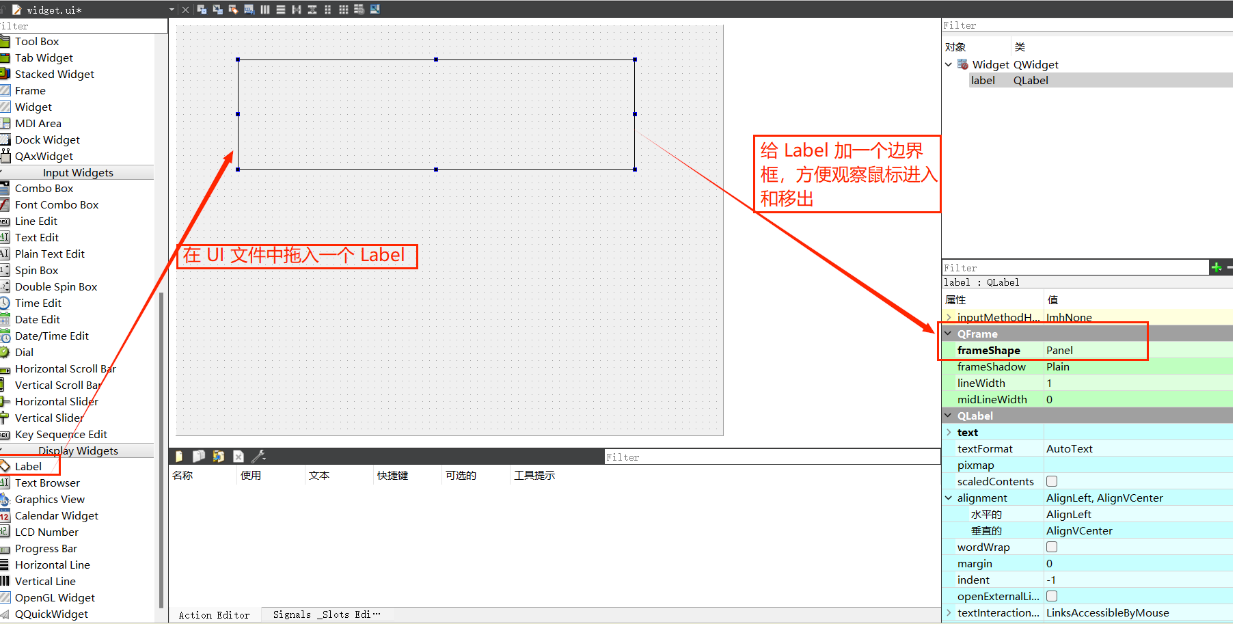This screenshot has width=1233, height=624.
Task: Switch to the Action Editor tab
Action: (214, 615)
